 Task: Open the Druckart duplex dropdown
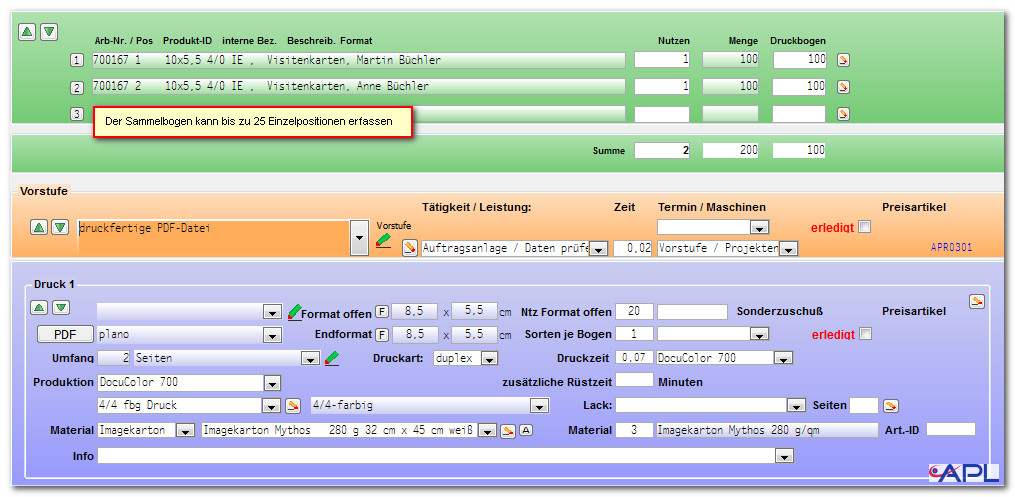[x=489, y=359]
